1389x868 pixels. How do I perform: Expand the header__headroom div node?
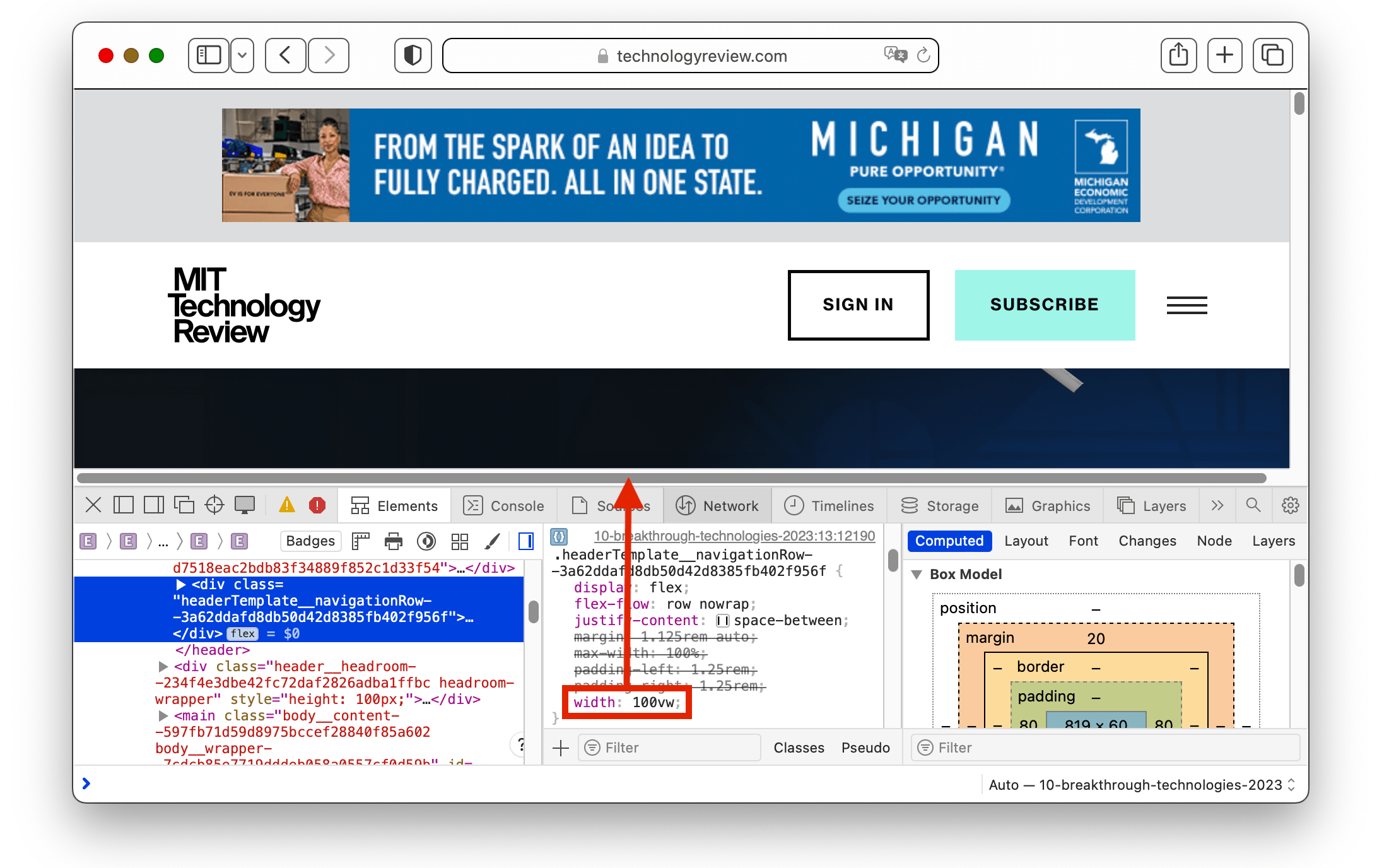(162, 666)
